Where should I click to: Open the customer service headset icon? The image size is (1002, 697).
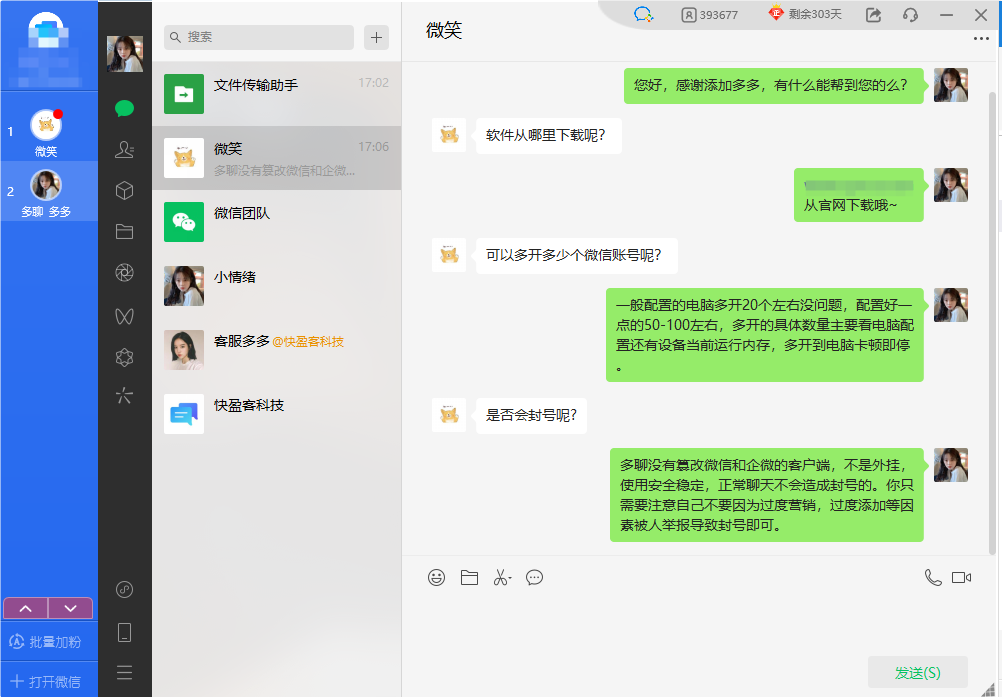pyautogui.click(x=911, y=15)
